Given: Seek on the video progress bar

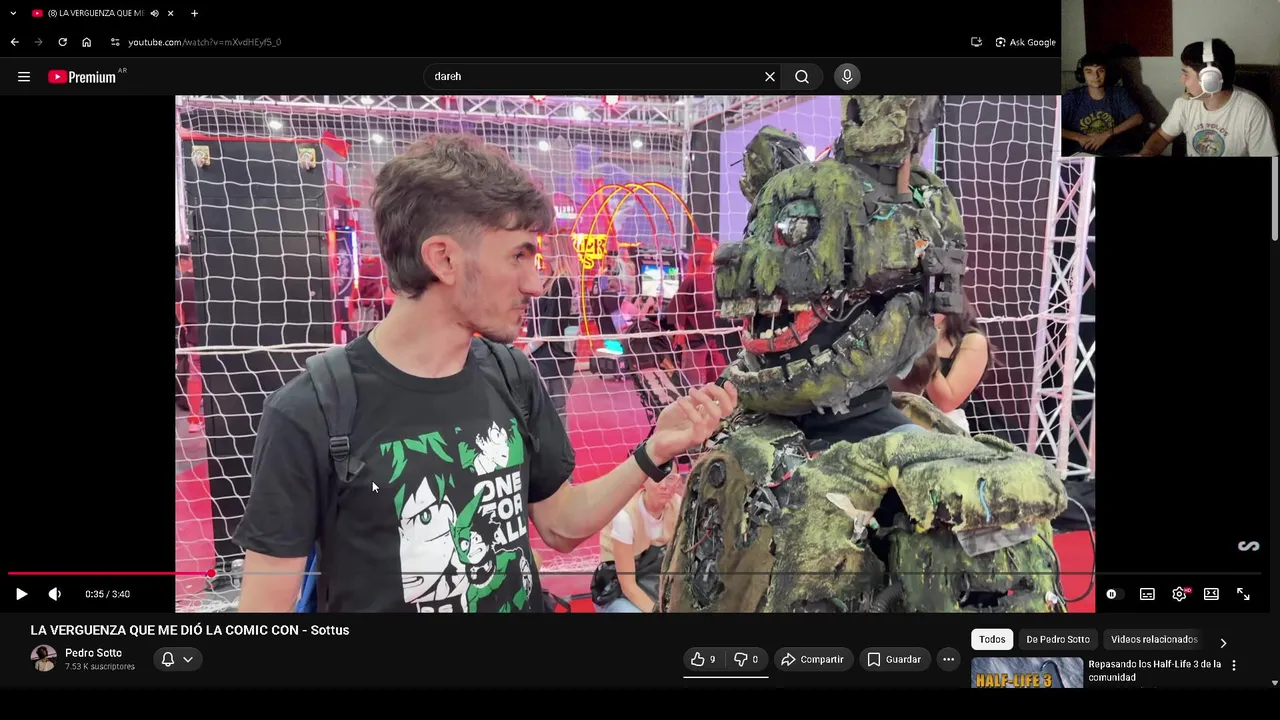Looking at the screenshot, I should pos(634,573).
